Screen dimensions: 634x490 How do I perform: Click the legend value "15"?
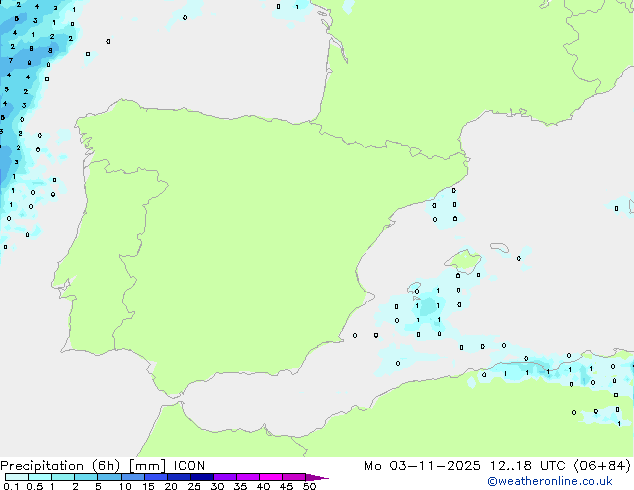coord(148,486)
